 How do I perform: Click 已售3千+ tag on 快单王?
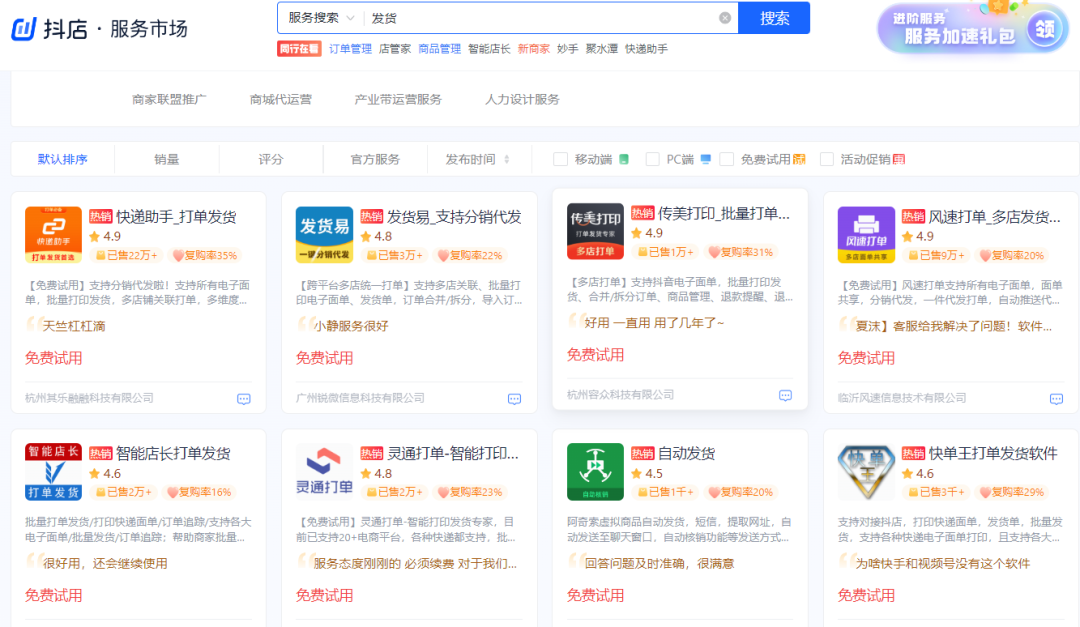[937, 492]
